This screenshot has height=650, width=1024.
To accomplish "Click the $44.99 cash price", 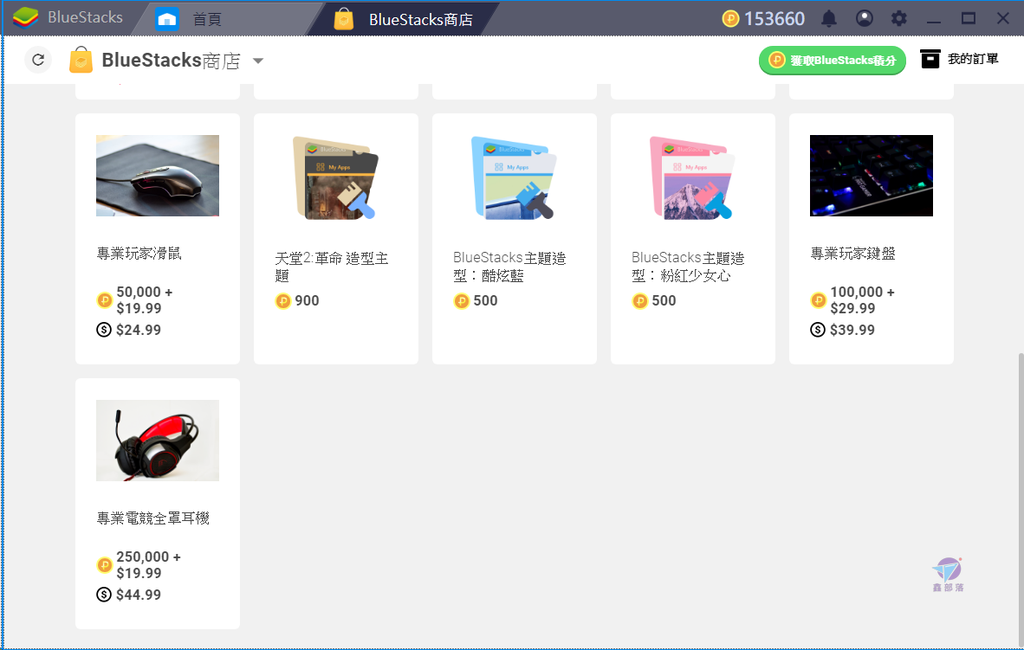I will click(138, 594).
